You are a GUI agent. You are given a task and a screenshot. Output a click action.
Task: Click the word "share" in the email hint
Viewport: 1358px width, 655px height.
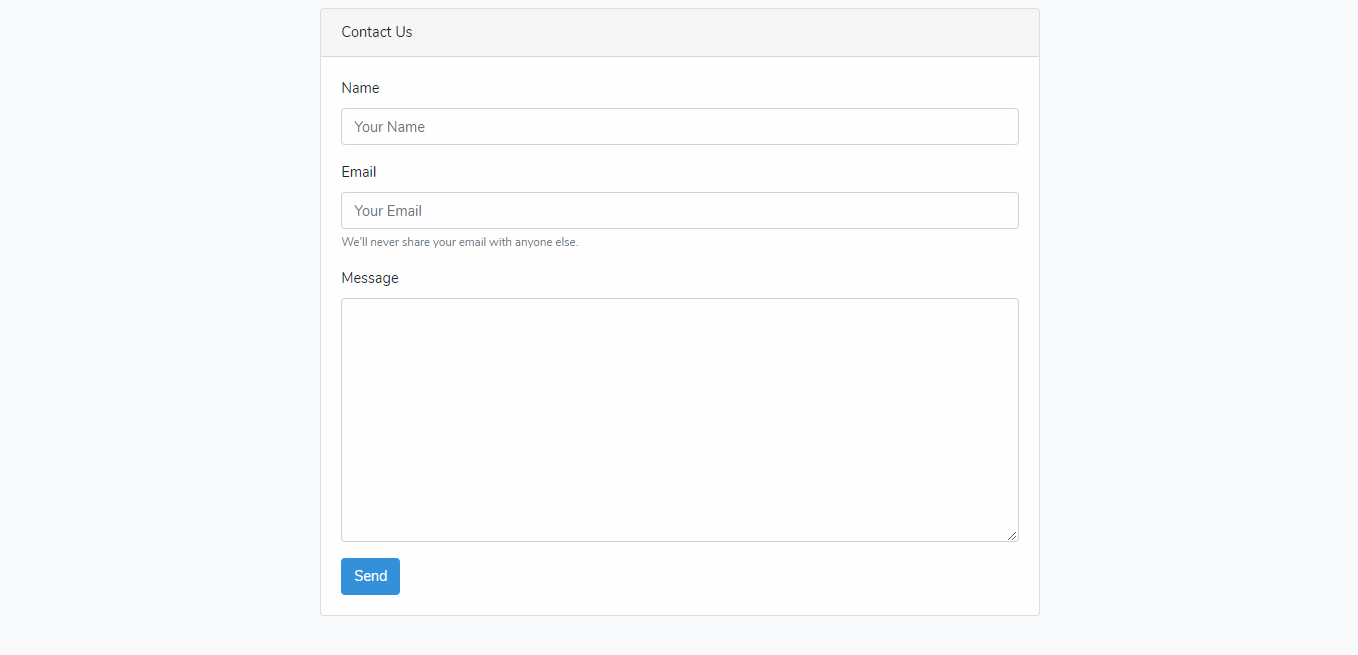click(x=415, y=242)
